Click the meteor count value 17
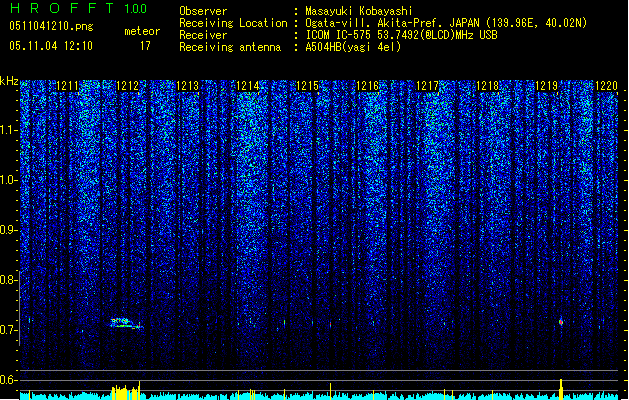This screenshot has width=629, height=400. click(x=145, y=46)
